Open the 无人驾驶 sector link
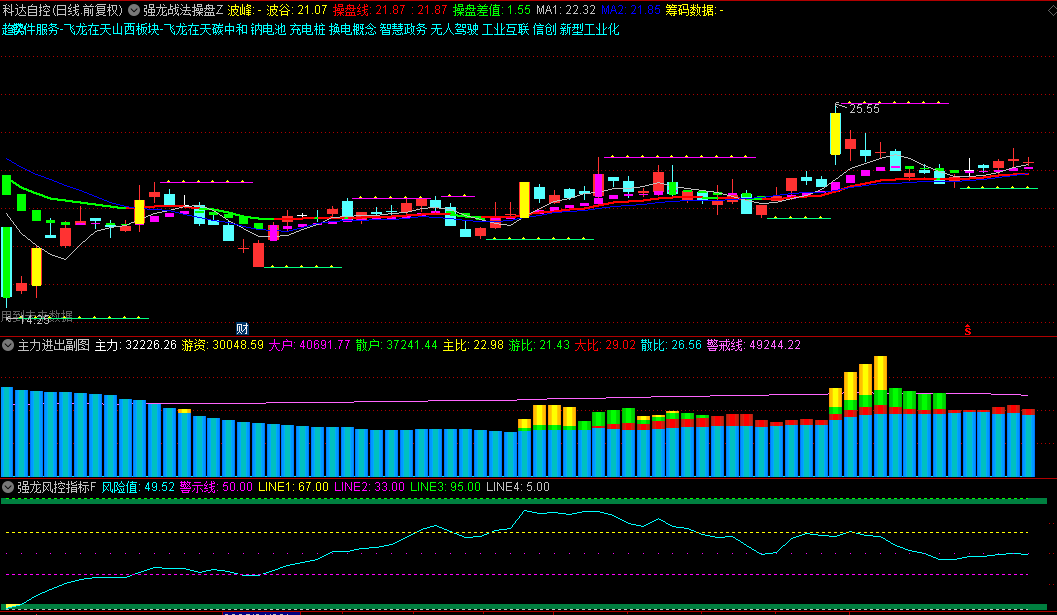 [x=454, y=29]
